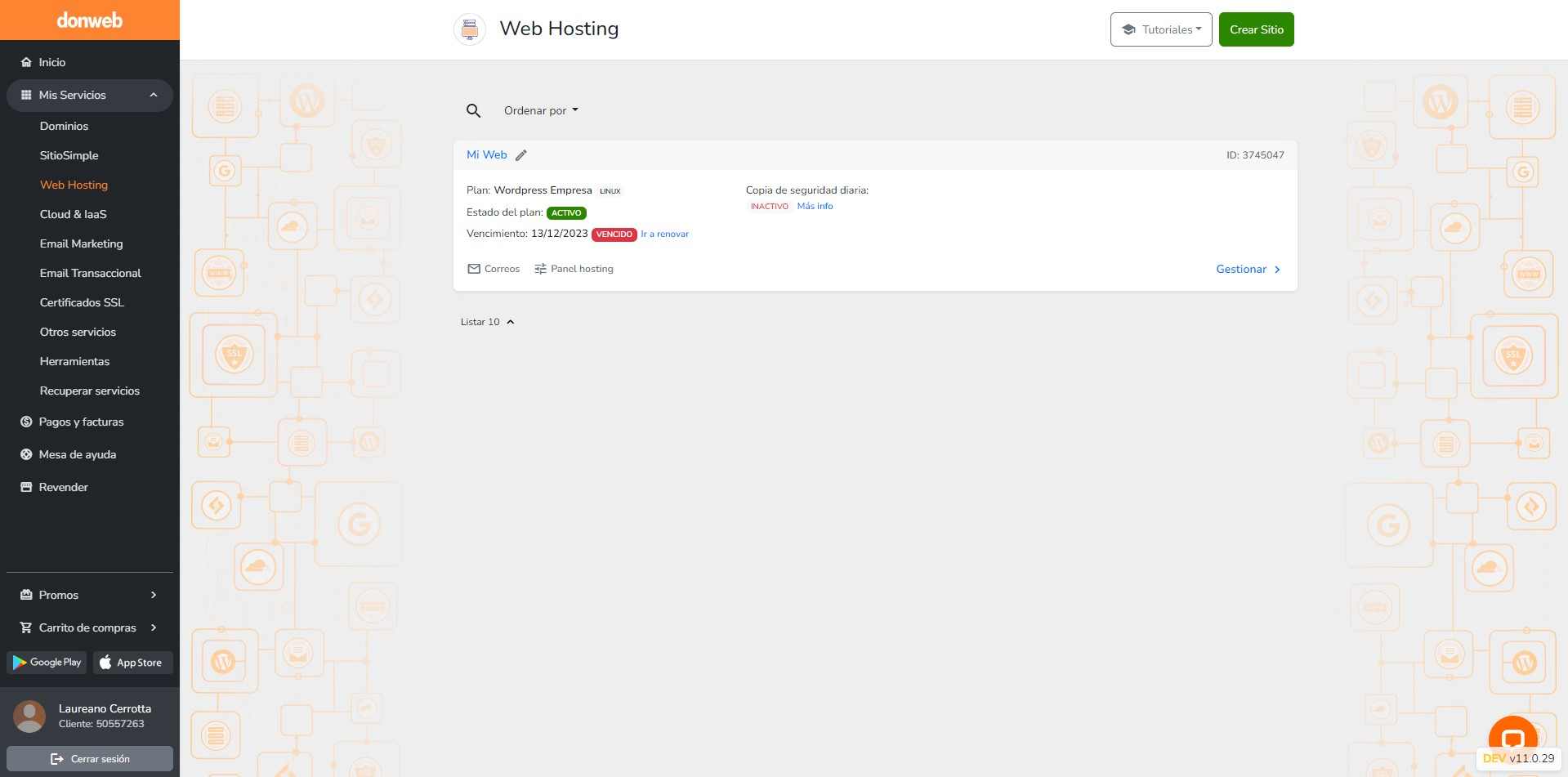Open Otros servicios

(78, 332)
